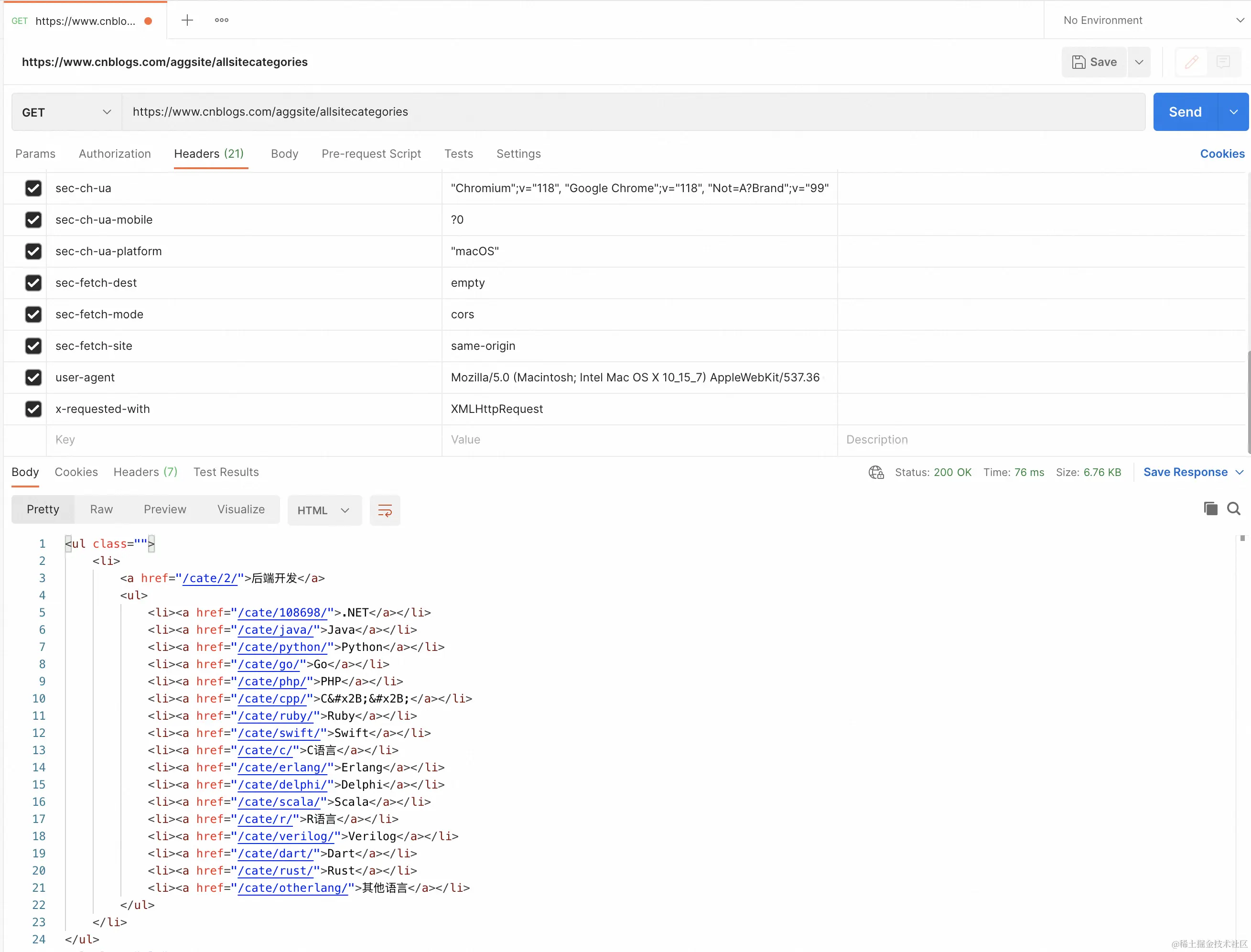The image size is (1251, 952).
Task: Click the network globe lock icon
Action: pos(876,472)
